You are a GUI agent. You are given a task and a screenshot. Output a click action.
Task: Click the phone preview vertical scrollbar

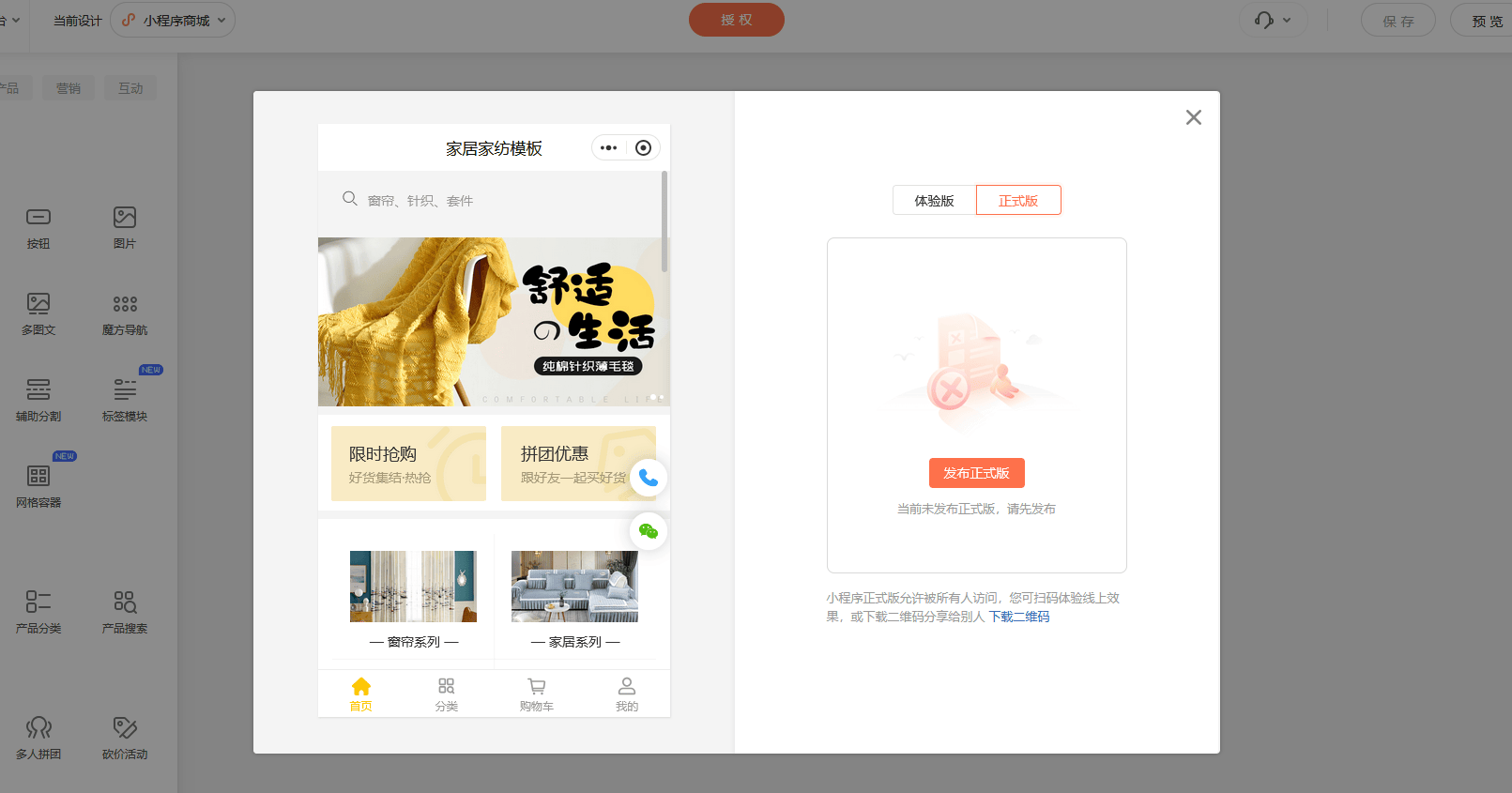(664, 221)
